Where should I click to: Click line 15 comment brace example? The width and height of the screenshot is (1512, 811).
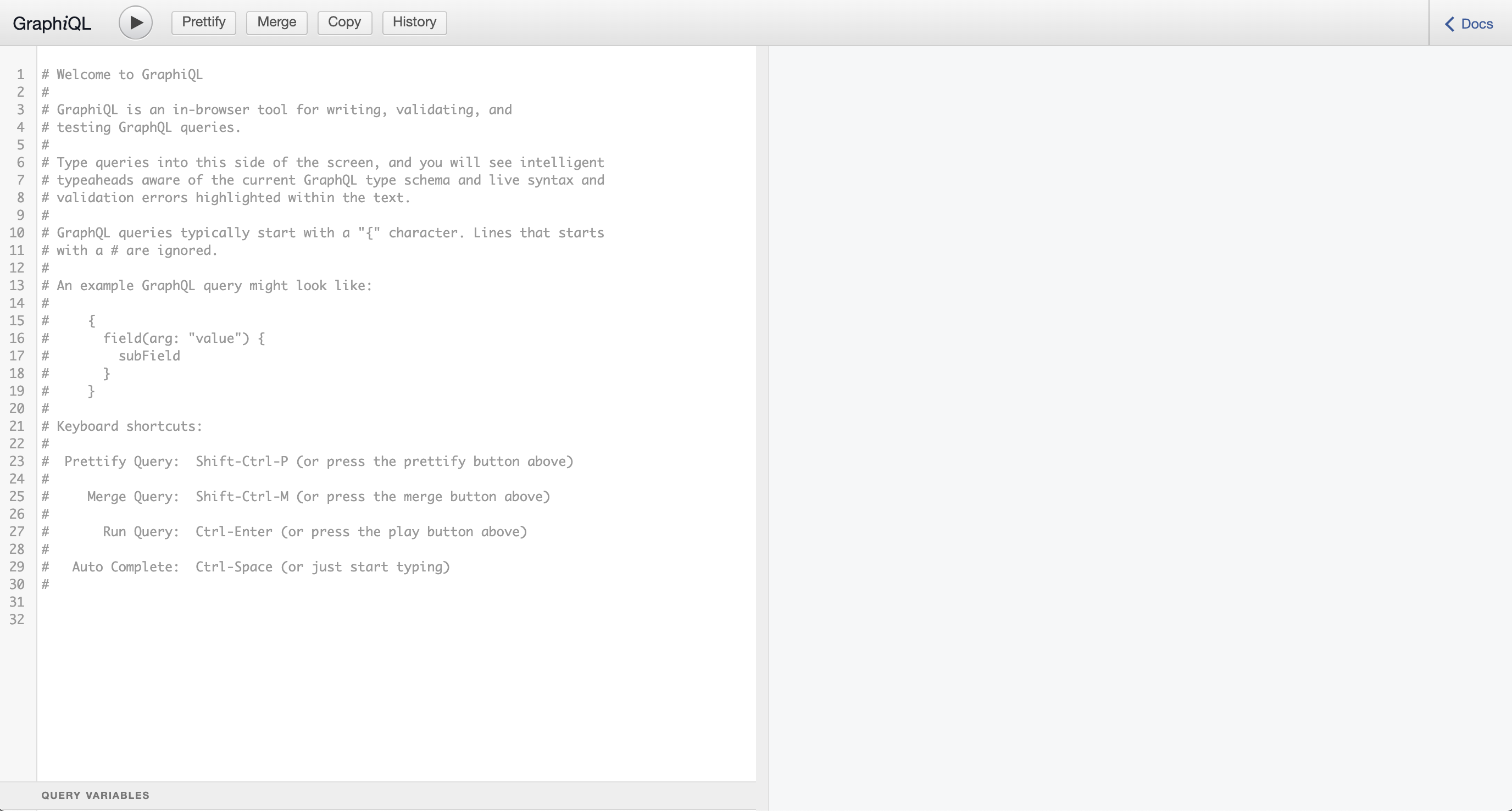[92, 320]
